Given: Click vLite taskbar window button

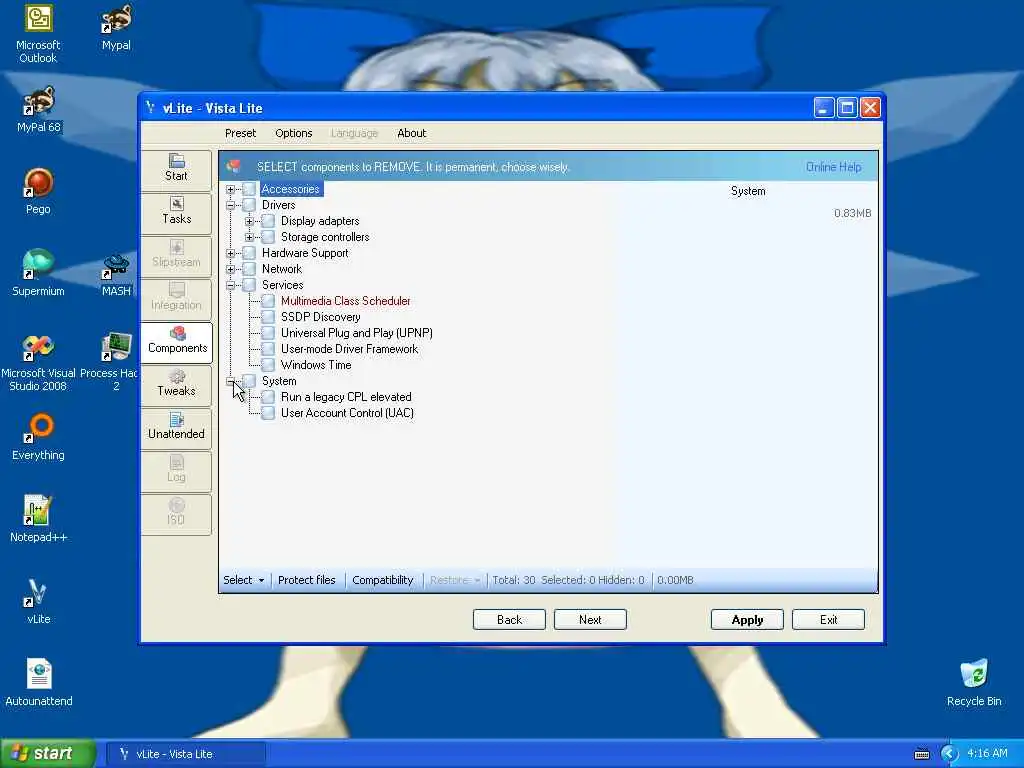Looking at the screenshot, I should 185,754.
